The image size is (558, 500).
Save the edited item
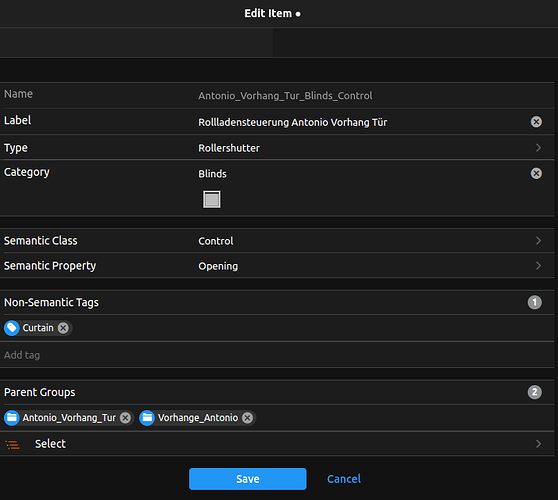point(248,479)
